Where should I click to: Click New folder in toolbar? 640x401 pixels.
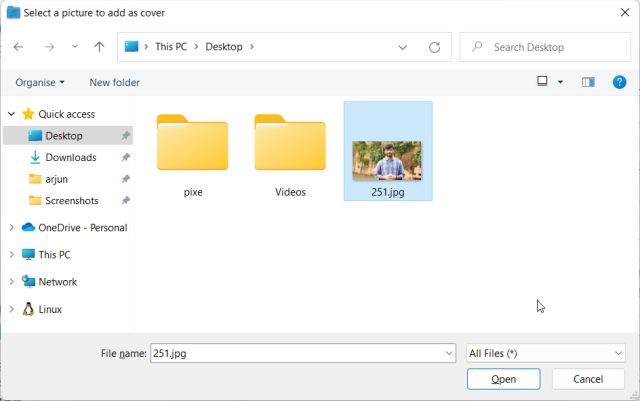click(x=114, y=82)
